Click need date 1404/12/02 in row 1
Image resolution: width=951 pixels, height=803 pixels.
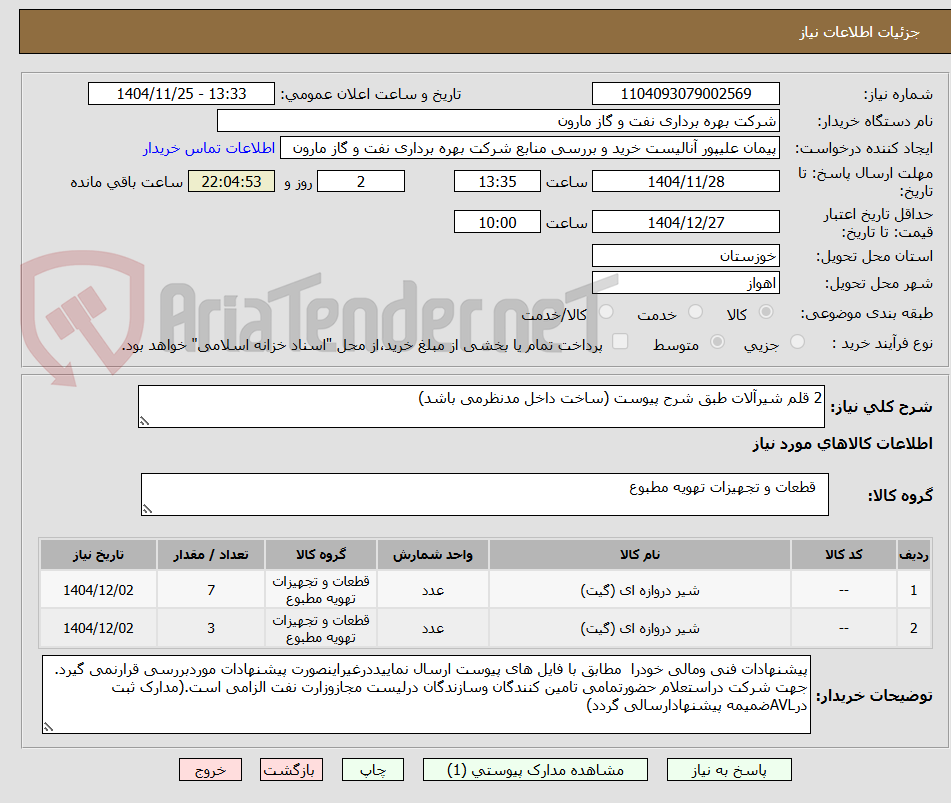click(x=98, y=590)
